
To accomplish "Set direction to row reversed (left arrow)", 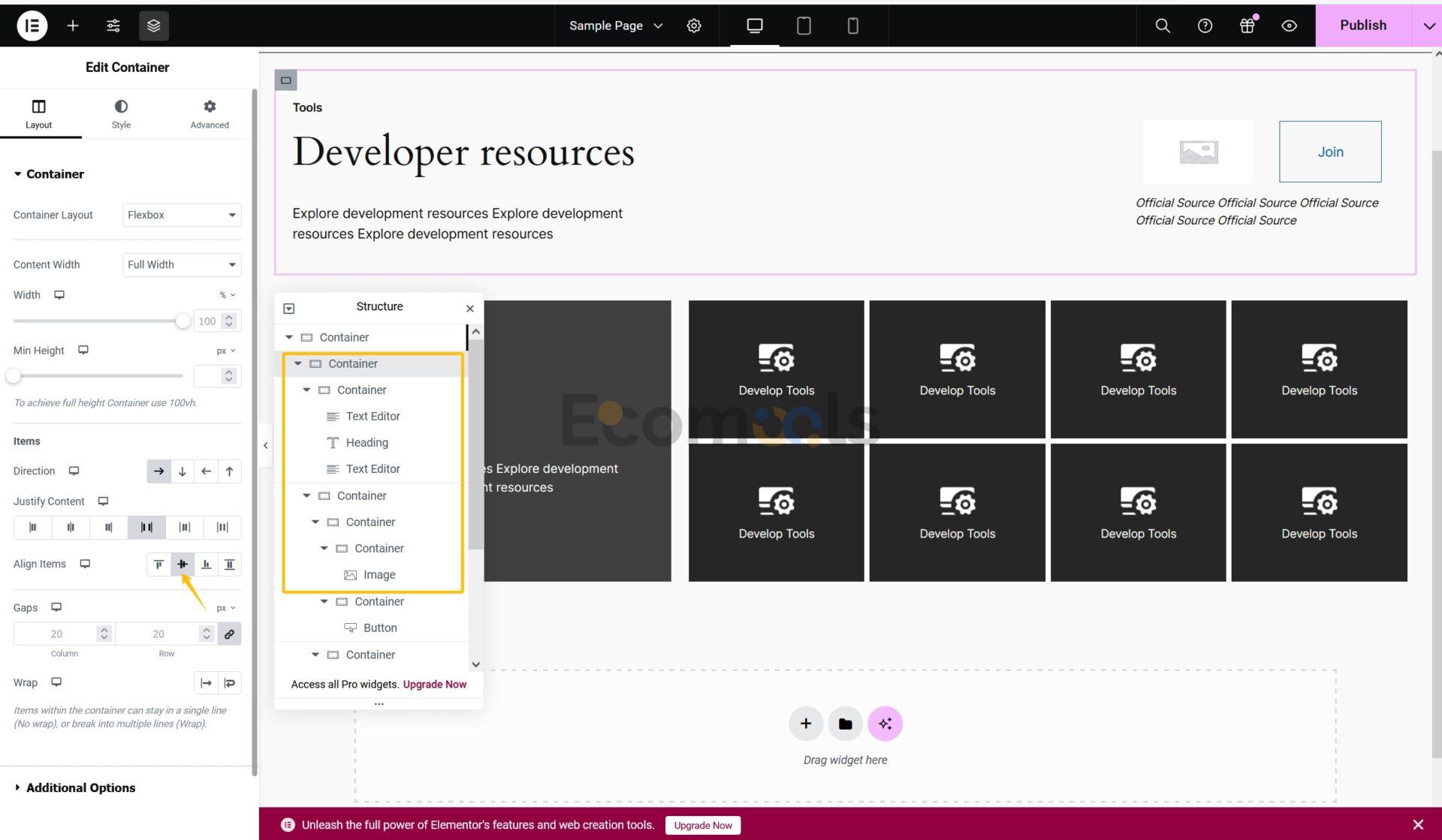I will point(206,471).
